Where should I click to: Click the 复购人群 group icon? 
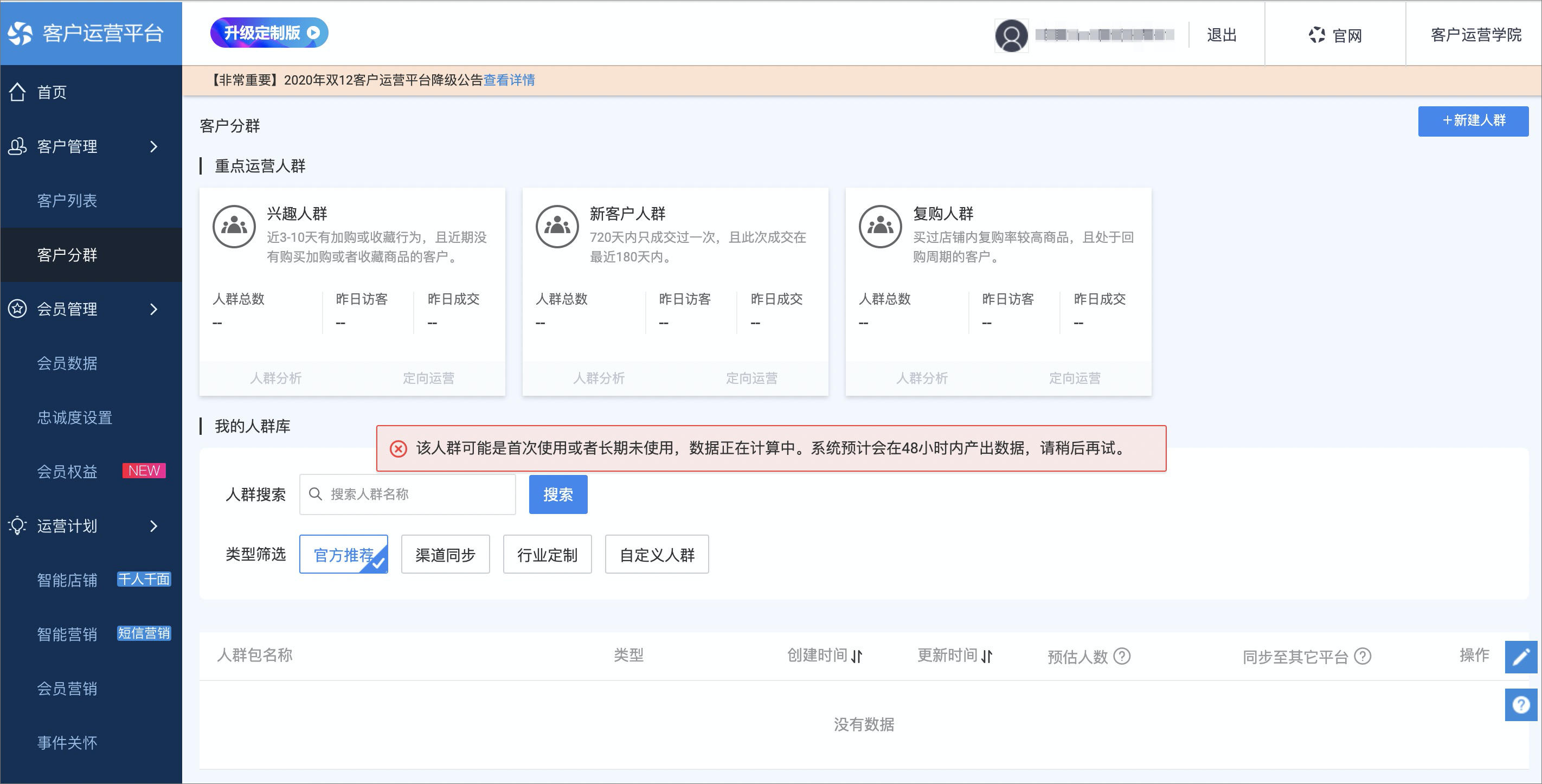[x=881, y=226]
